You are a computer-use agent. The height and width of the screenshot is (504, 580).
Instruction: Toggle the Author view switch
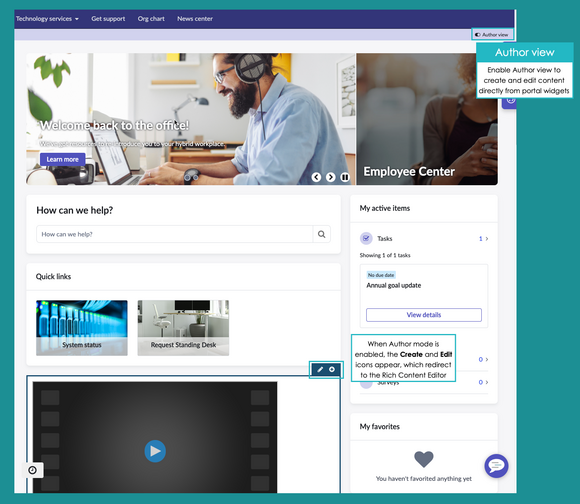[x=478, y=34]
